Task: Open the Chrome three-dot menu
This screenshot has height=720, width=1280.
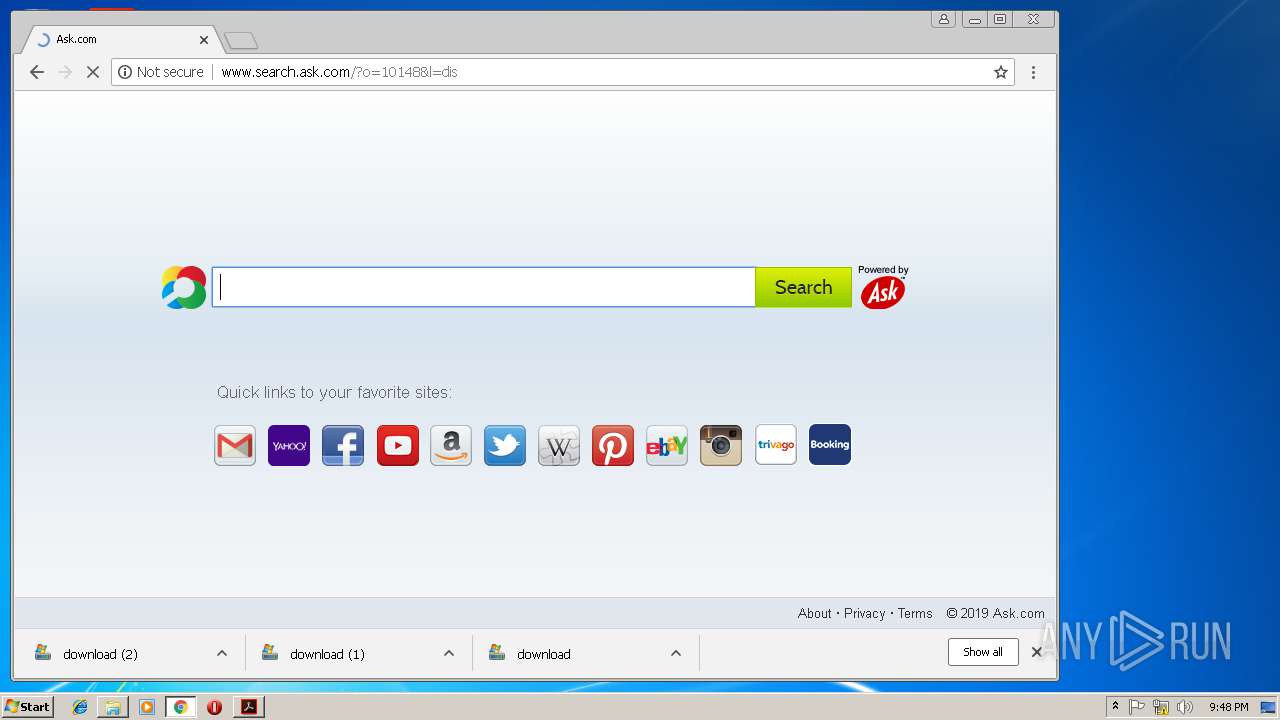Action: 1033,72
